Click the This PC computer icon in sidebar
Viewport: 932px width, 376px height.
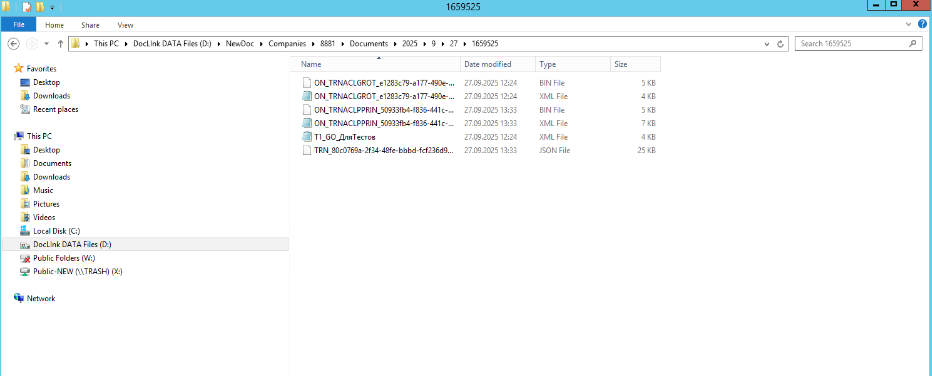[18, 136]
